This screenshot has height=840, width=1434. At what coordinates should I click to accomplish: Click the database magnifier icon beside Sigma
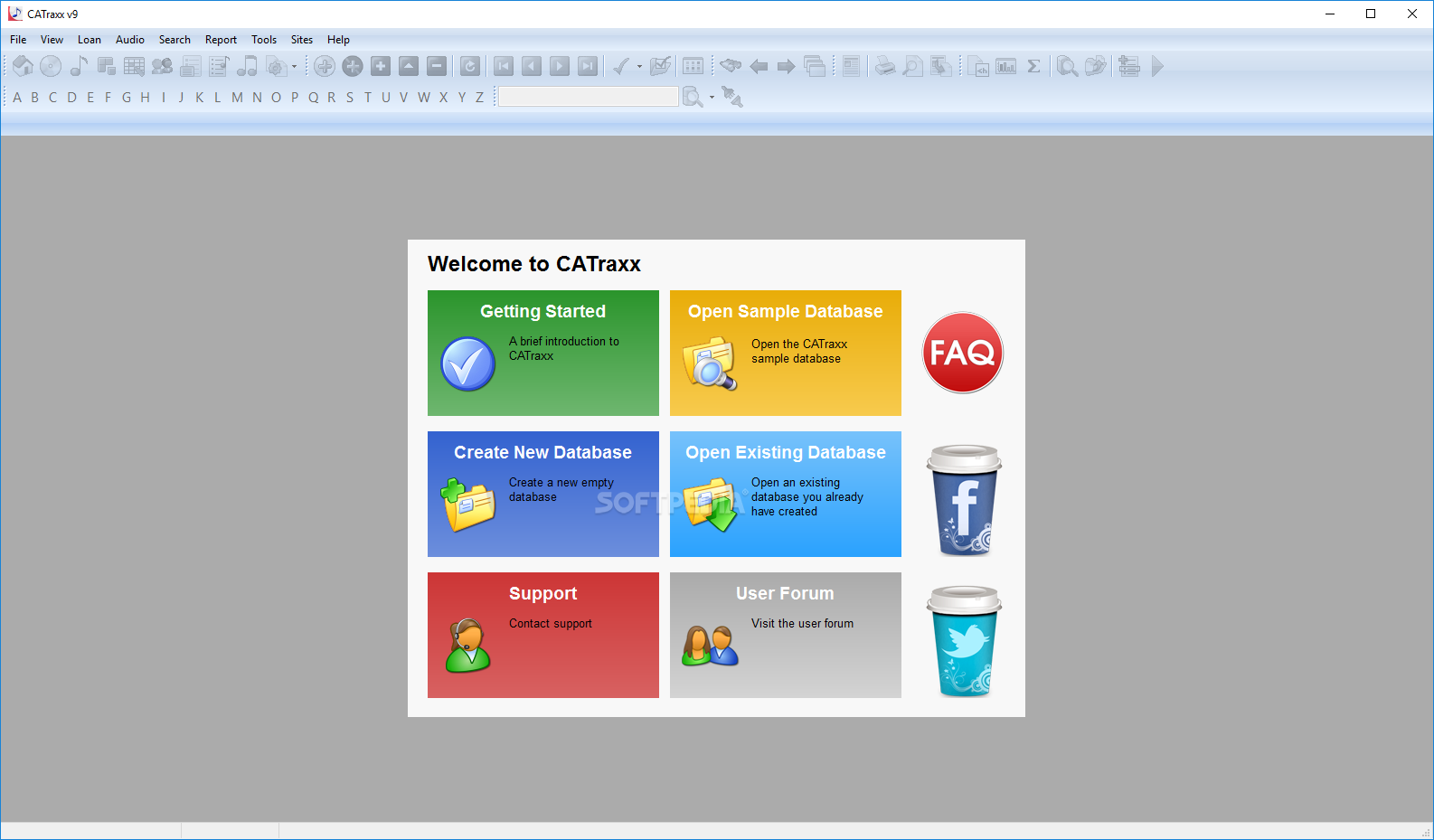[x=1067, y=66]
